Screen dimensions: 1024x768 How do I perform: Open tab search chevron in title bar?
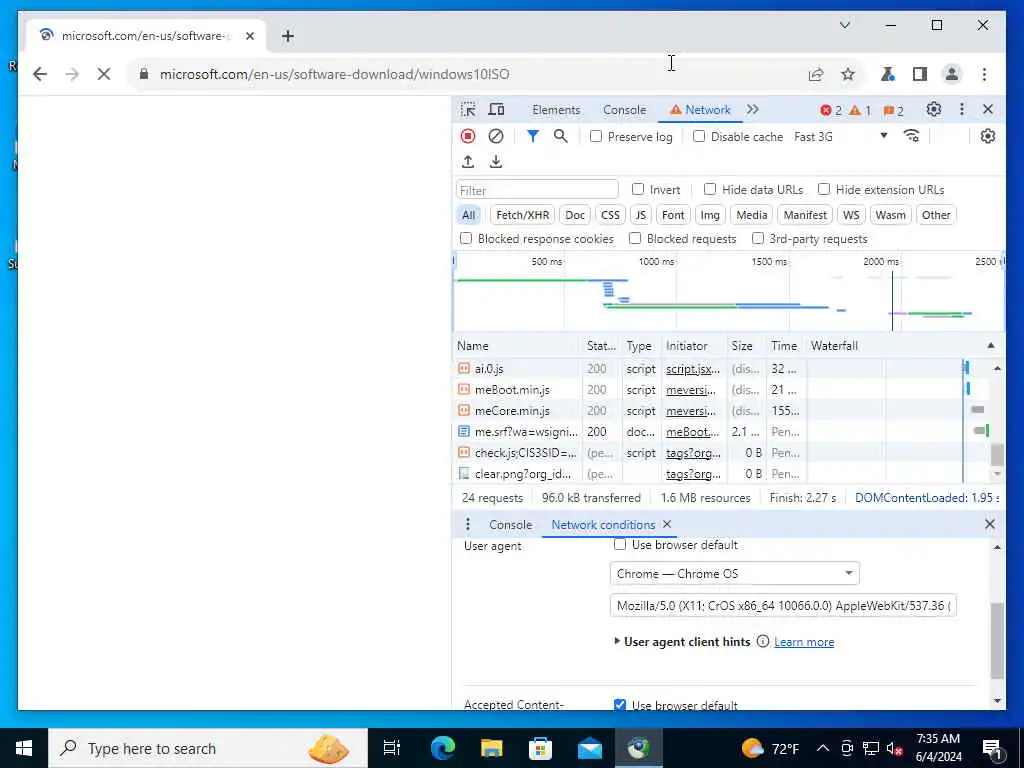click(844, 25)
